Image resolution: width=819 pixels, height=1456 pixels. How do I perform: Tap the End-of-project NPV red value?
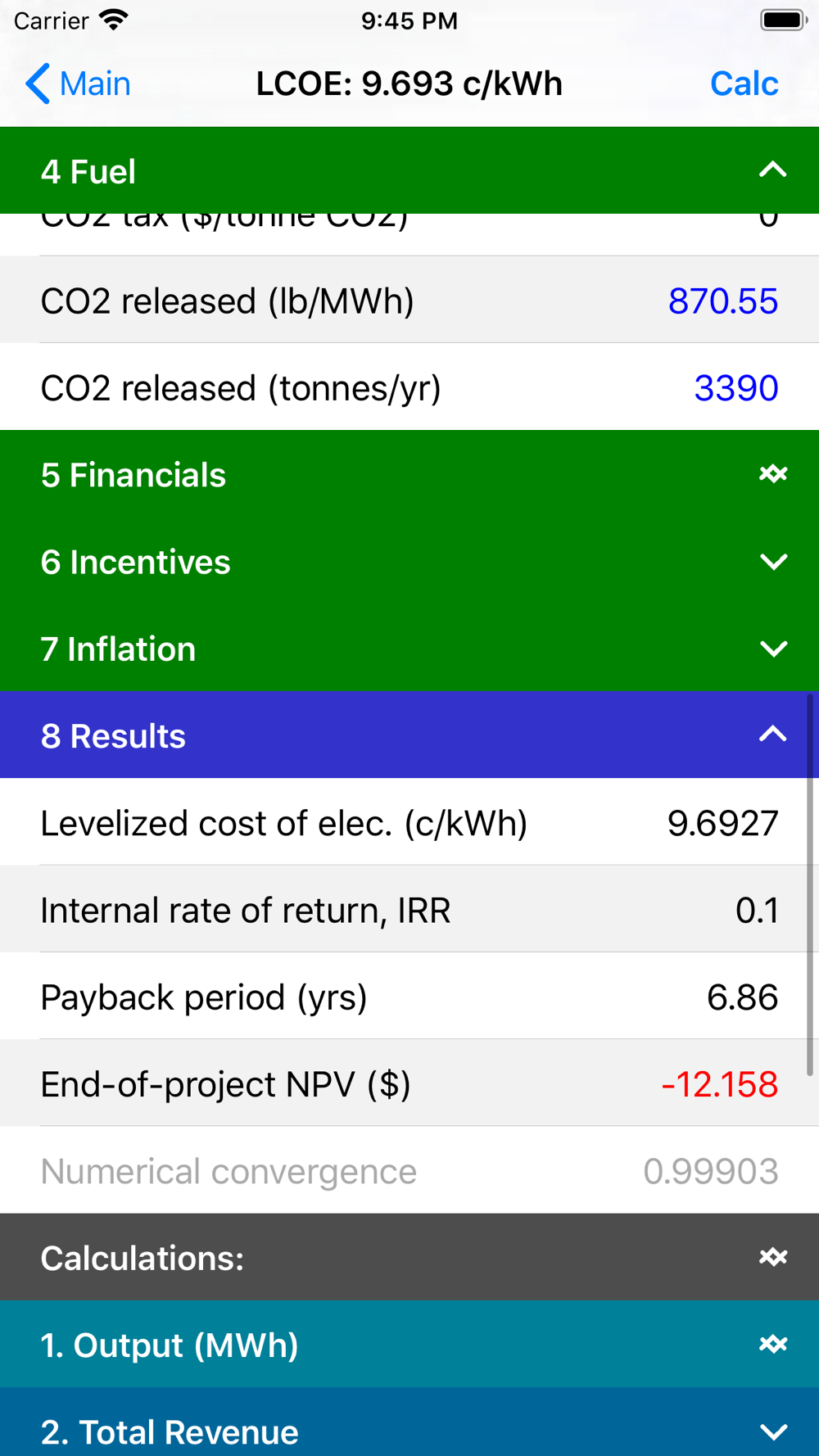tap(719, 1084)
